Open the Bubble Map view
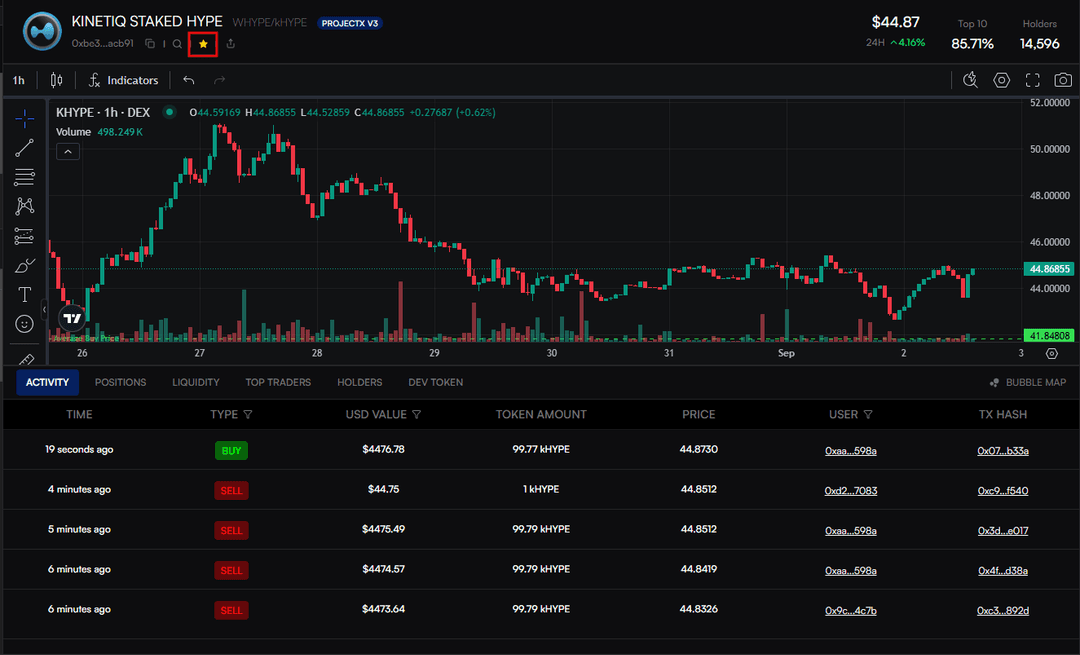1080x655 pixels. [x=1027, y=382]
